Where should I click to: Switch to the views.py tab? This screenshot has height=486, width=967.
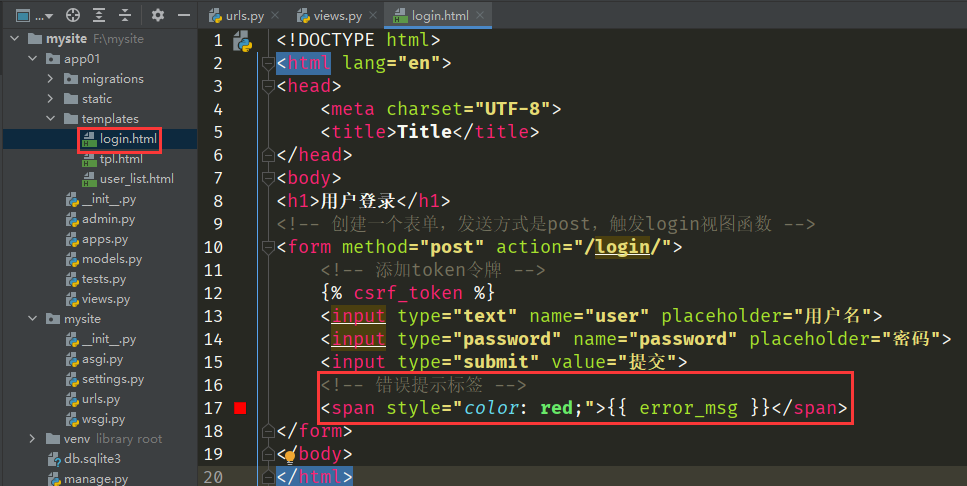coord(337,17)
